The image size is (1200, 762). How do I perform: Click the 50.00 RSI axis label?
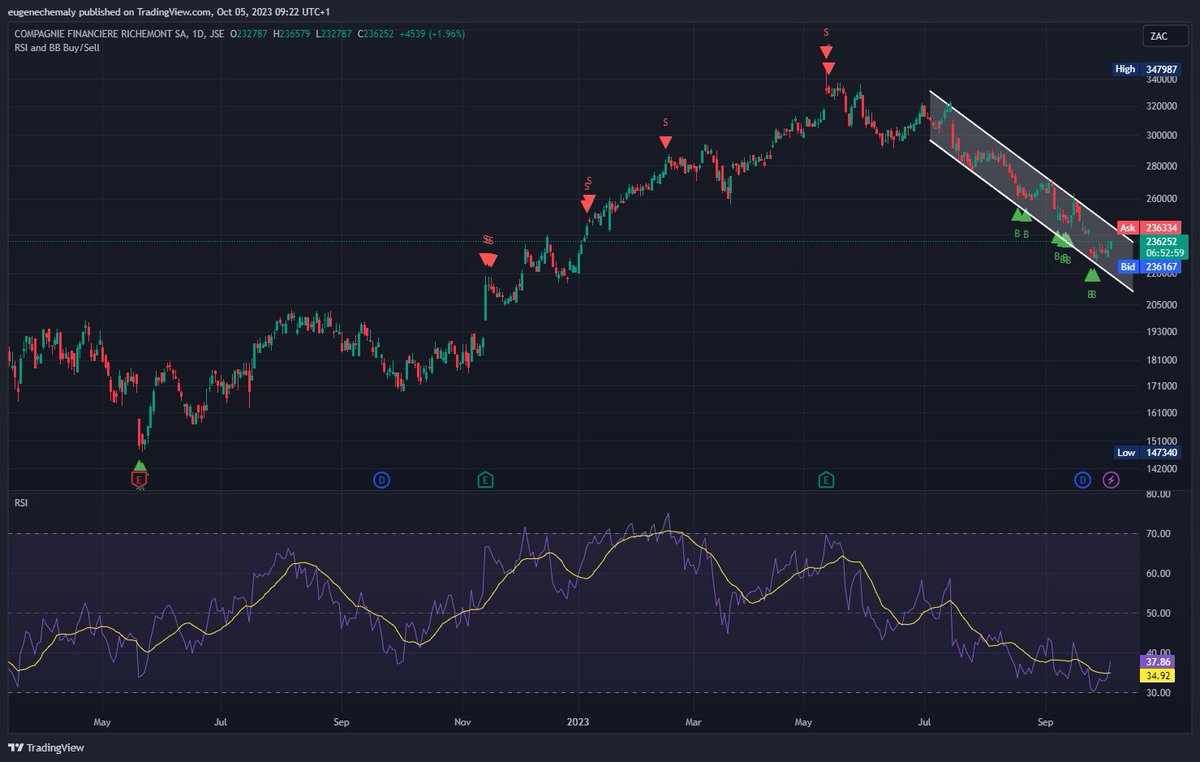[x=1158, y=613]
